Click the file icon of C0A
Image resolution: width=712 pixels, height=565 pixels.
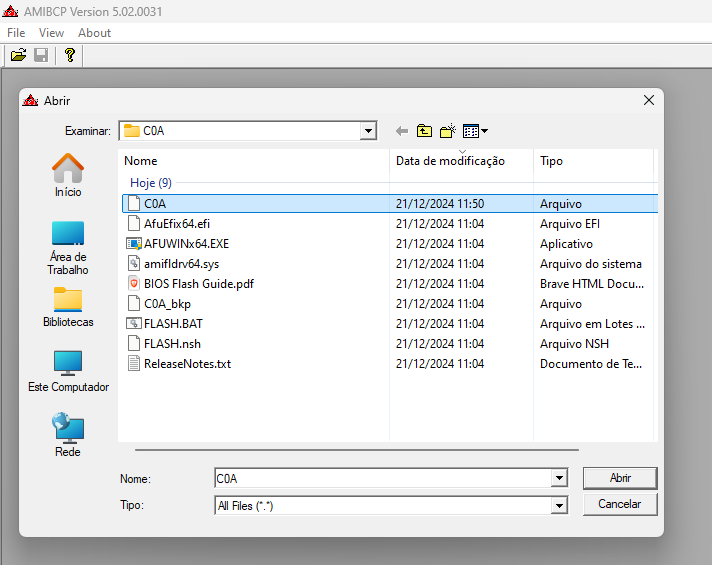[134, 203]
